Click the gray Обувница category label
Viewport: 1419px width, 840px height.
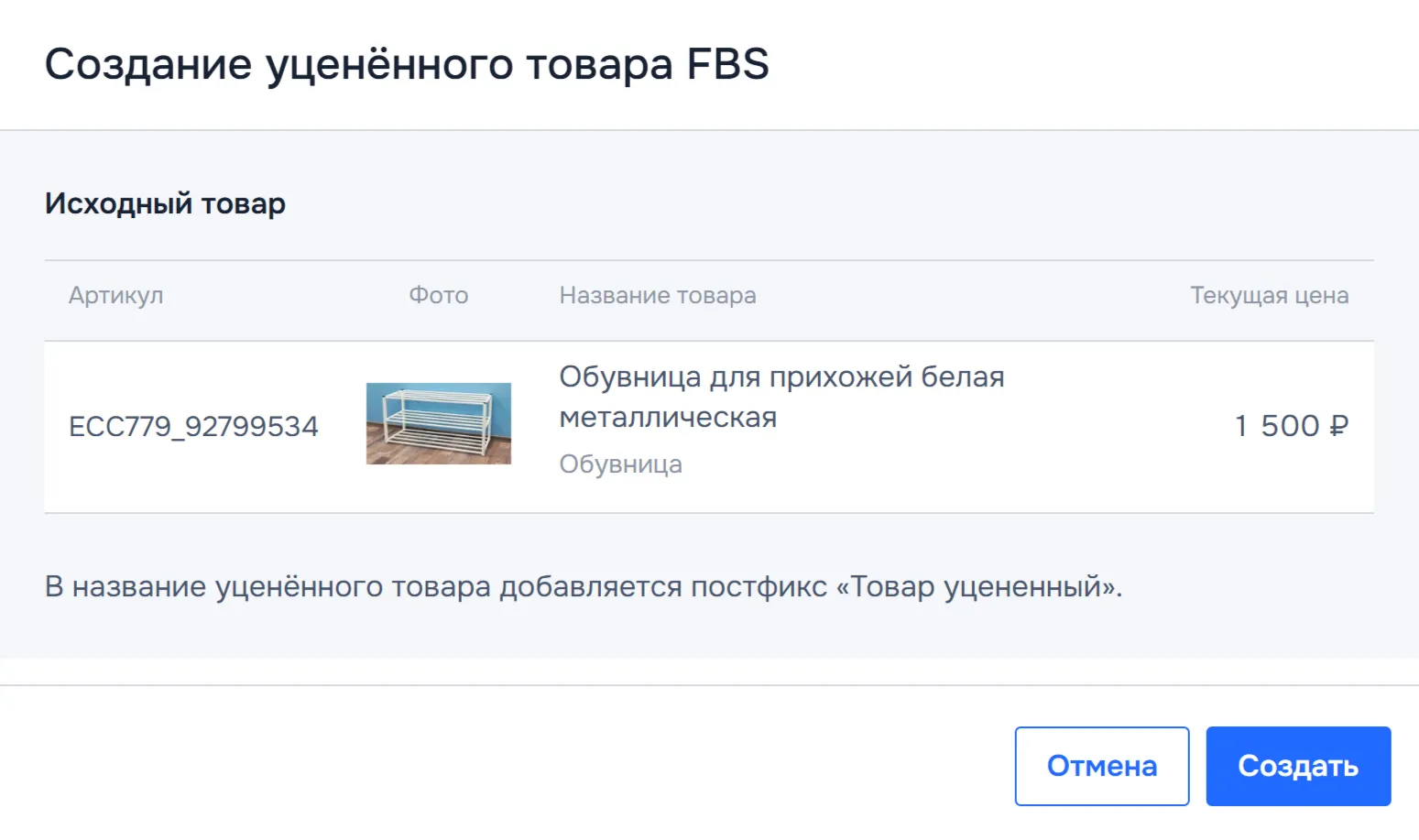coord(620,464)
